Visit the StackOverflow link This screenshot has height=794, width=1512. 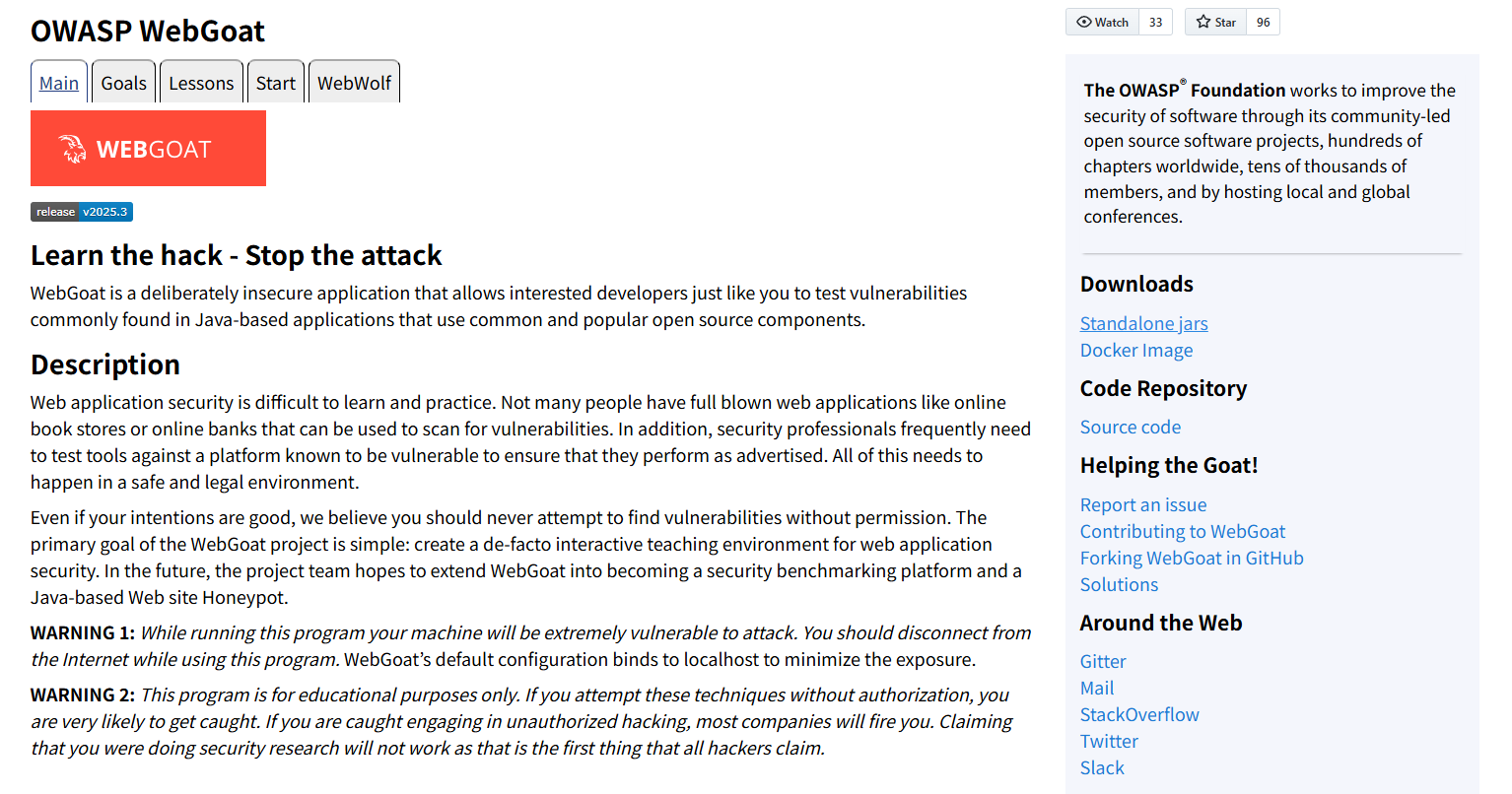click(x=1139, y=714)
